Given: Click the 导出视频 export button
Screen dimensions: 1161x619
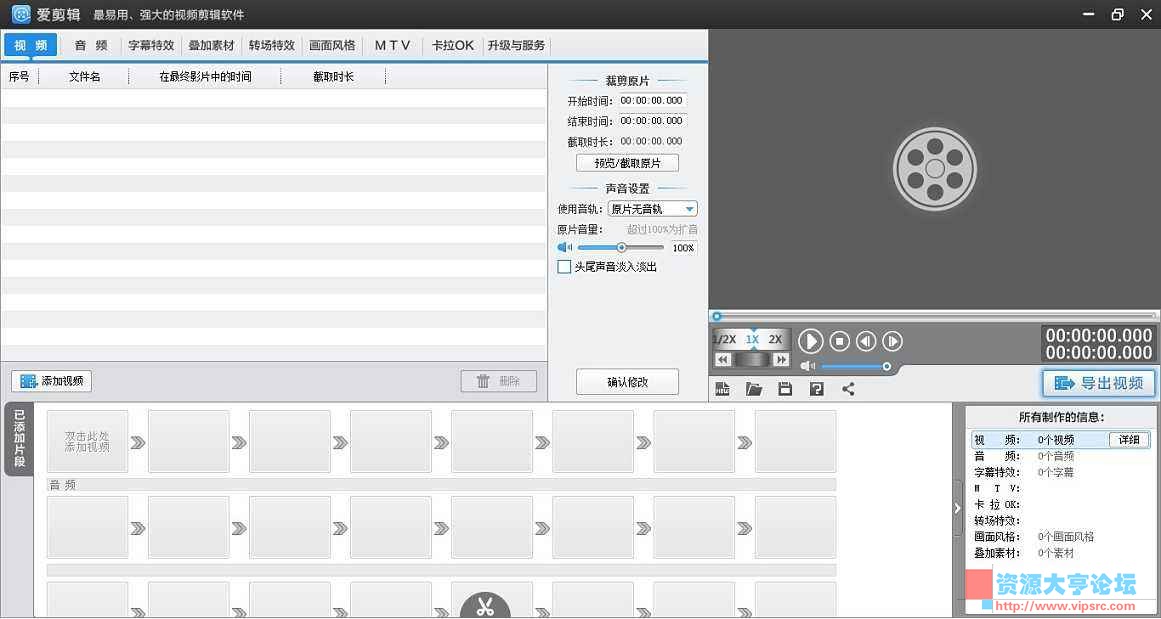Looking at the screenshot, I should (1099, 383).
